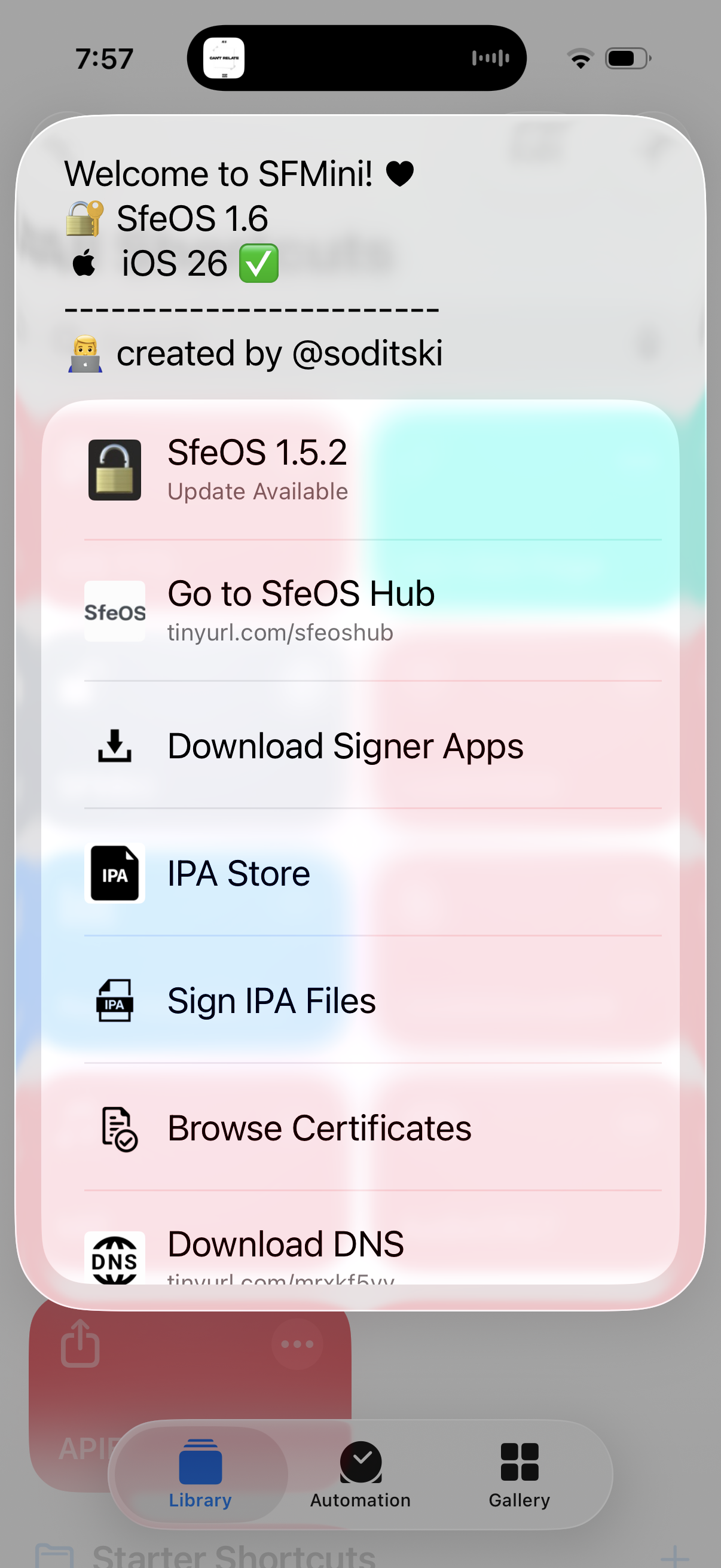Switch to the Library tab
Screen dimensions: 721x1568
[200, 1474]
